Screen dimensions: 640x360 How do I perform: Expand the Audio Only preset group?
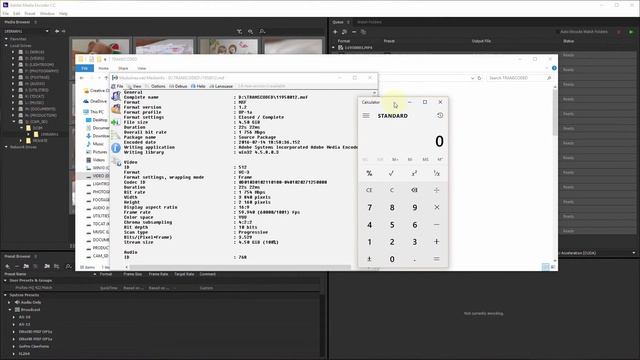point(9,302)
